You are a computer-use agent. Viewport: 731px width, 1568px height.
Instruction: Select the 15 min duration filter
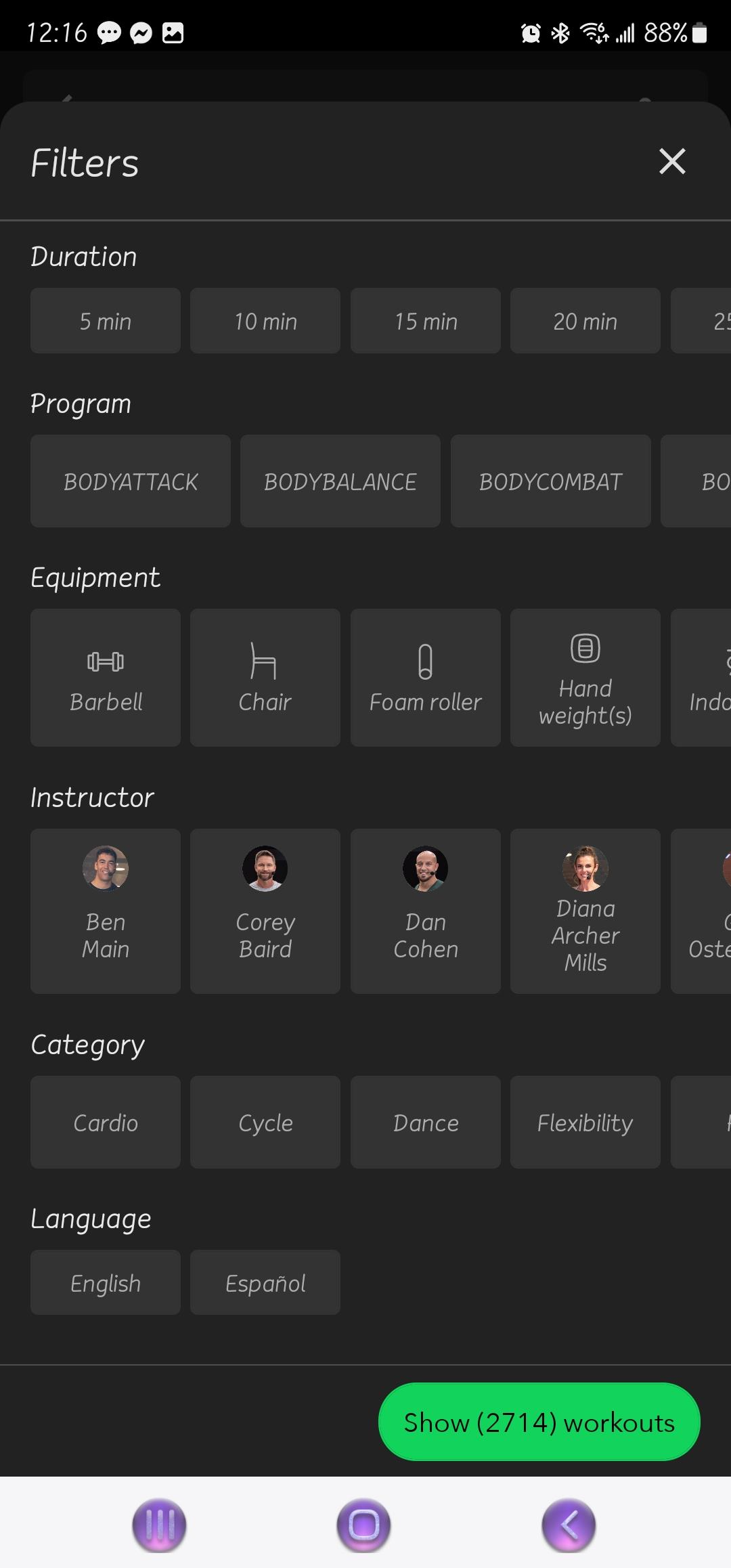[426, 321]
